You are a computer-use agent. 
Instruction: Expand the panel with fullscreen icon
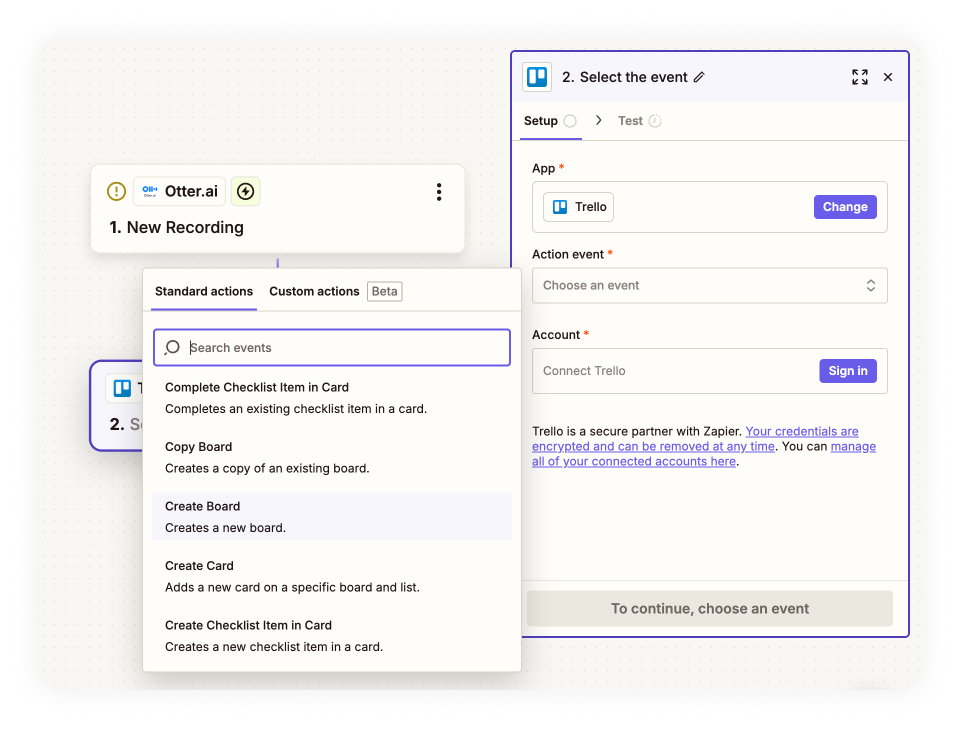[859, 77]
